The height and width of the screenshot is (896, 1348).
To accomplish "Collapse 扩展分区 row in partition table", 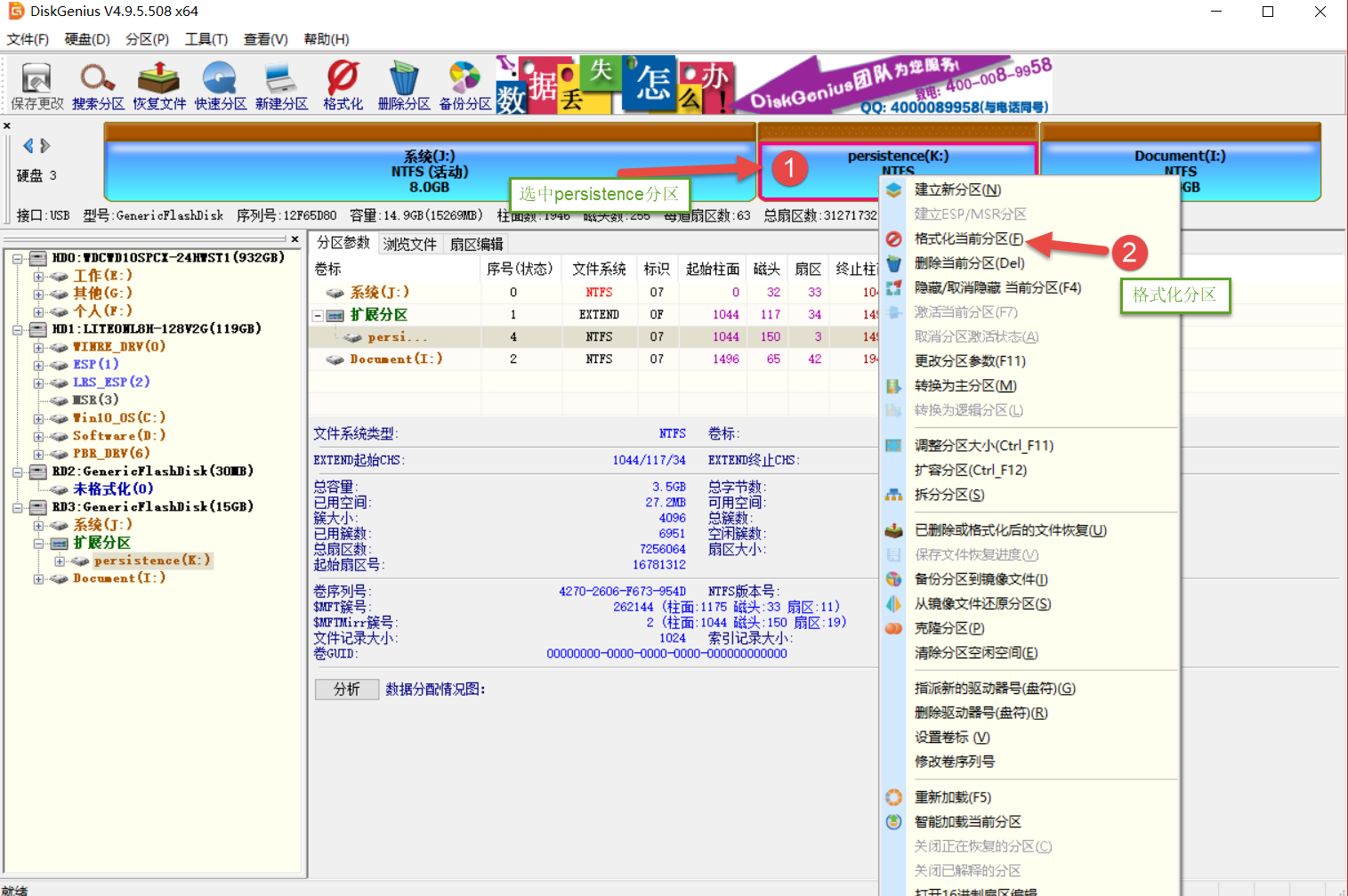I will 318,315.
